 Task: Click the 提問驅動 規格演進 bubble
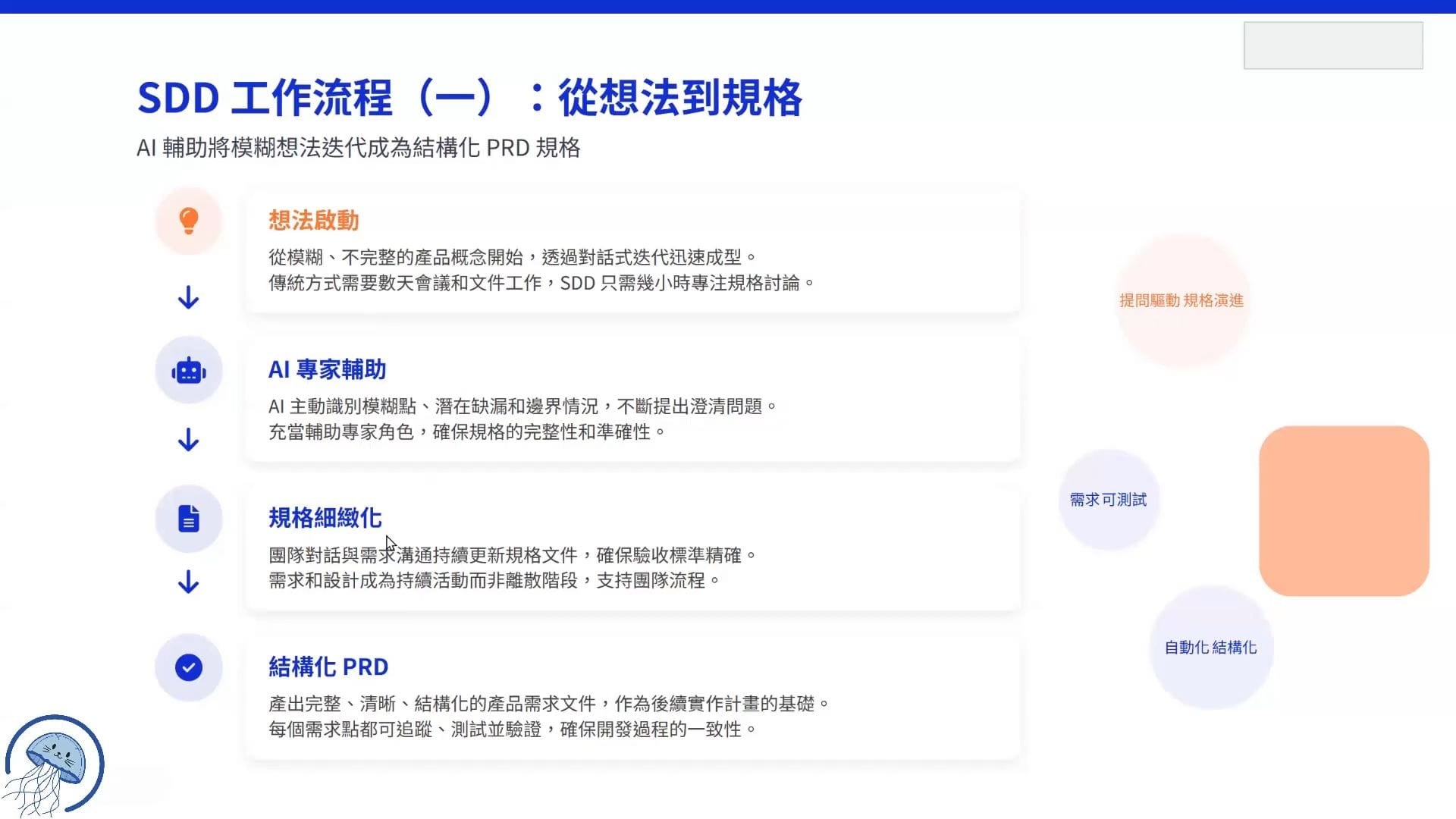tap(1181, 300)
